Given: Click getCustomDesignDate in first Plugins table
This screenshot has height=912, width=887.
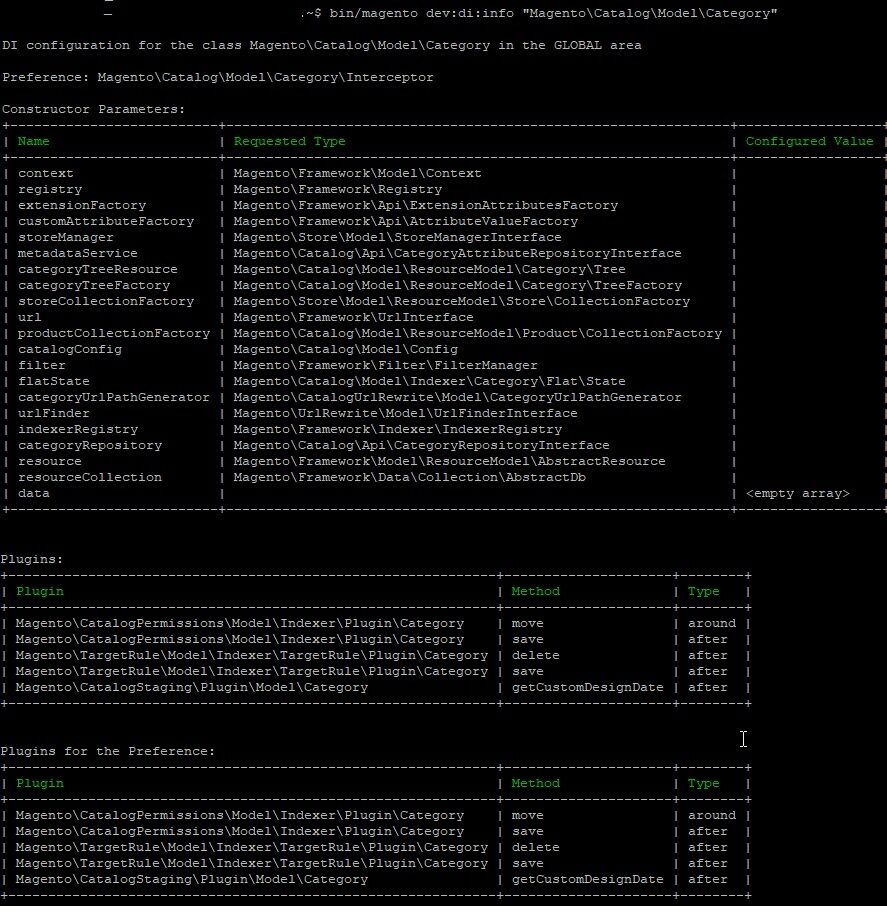Looking at the screenshot, I should click(587, 687).
